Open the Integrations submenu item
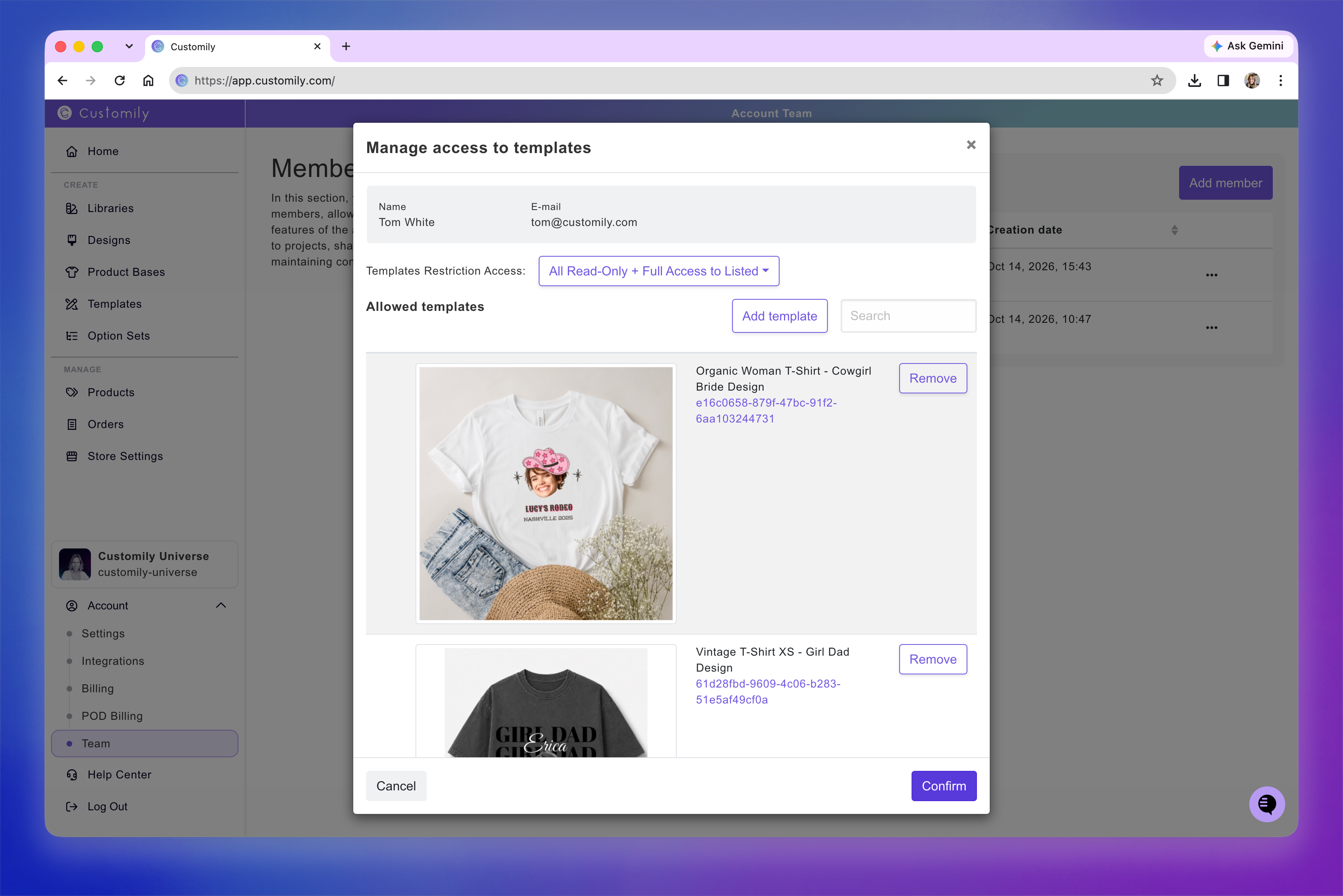The height and width of the screenshot is (896, 1343). [x=112, y=661]
